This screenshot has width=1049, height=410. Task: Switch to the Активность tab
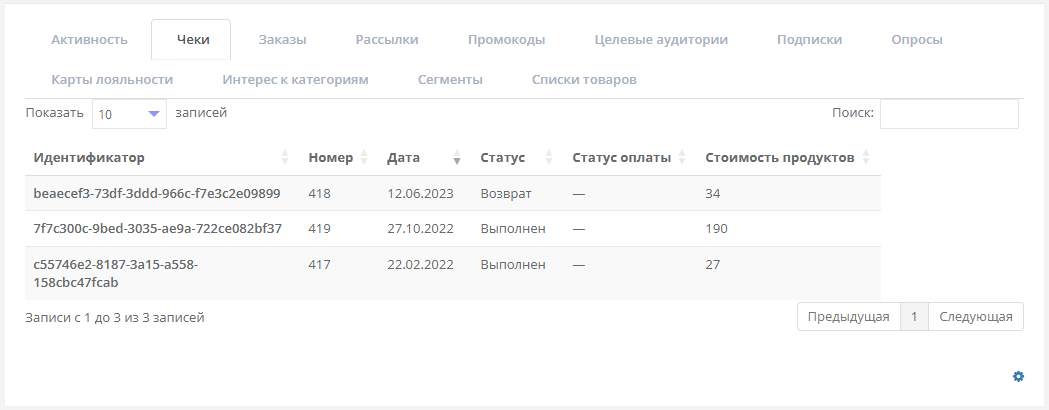pos(89,39)
